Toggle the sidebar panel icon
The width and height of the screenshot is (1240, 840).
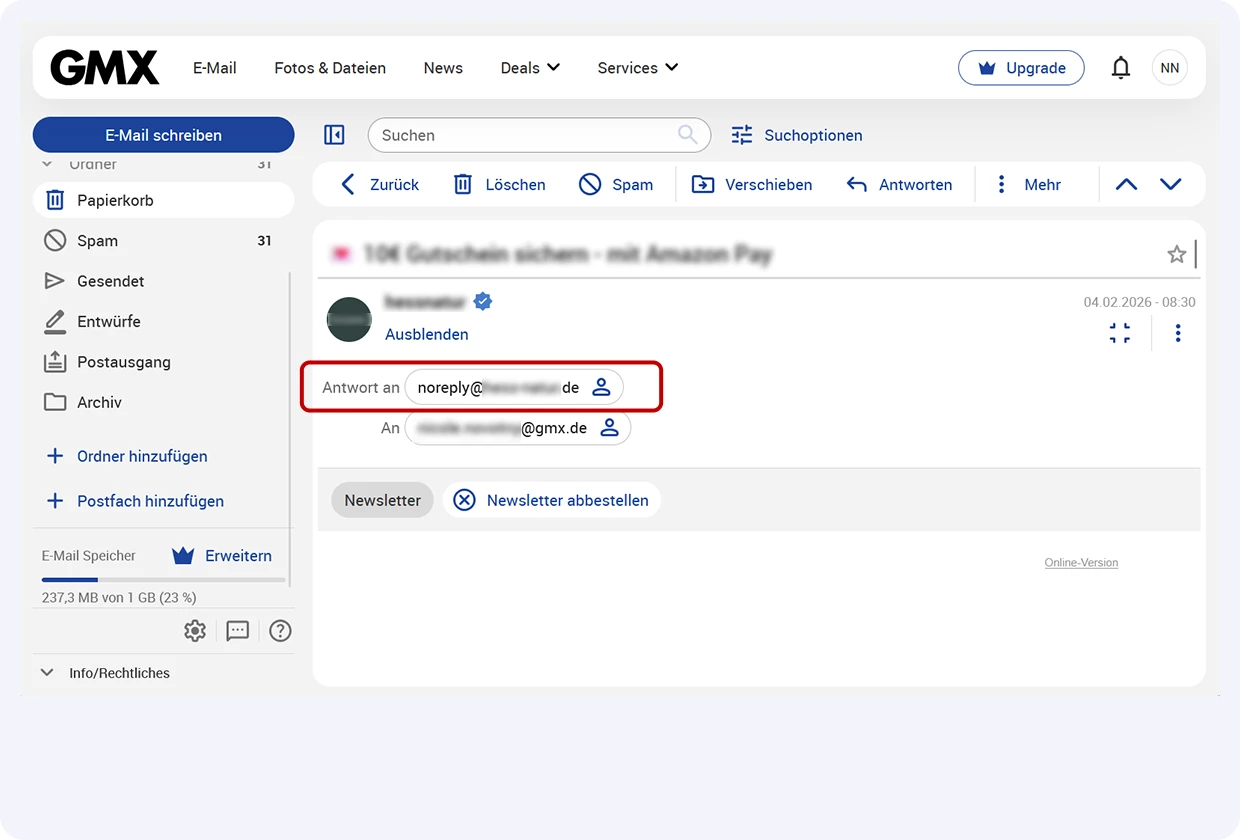[x=334, y=135]
